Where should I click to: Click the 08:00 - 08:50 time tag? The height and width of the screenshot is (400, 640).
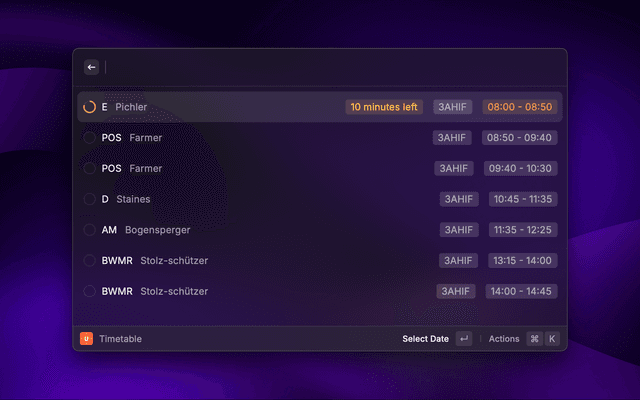520,107
